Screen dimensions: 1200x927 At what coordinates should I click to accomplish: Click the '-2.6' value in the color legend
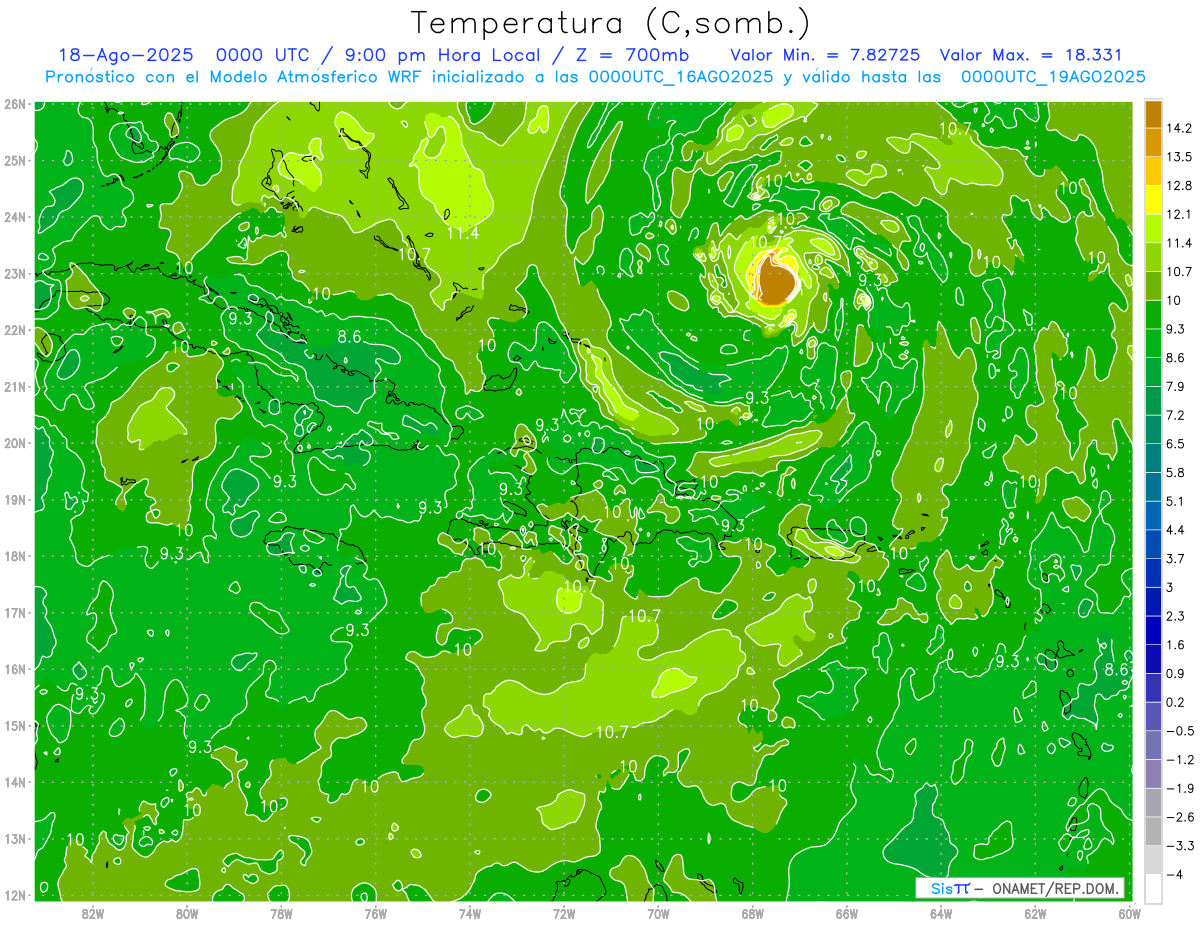[1181, 817]
